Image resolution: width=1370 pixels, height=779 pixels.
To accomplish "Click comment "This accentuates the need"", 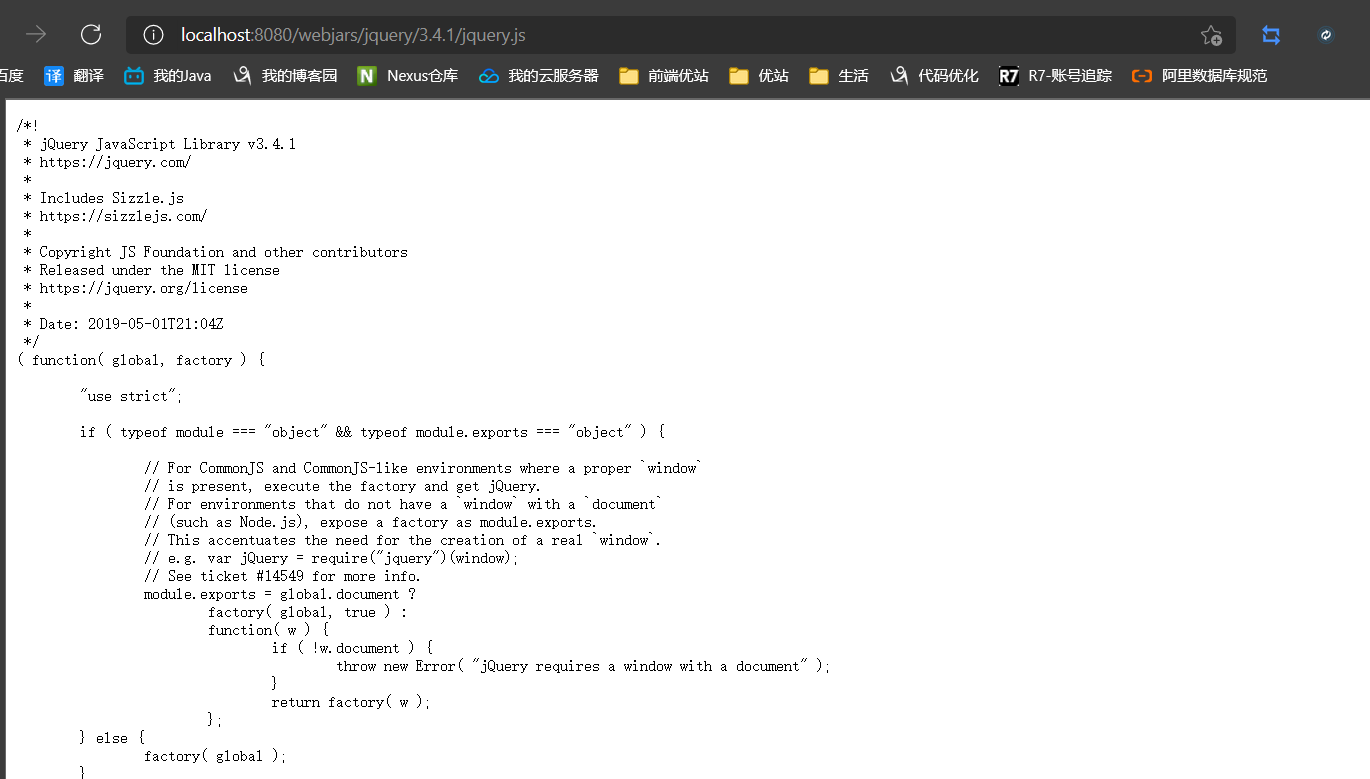I will click(402, 540).
